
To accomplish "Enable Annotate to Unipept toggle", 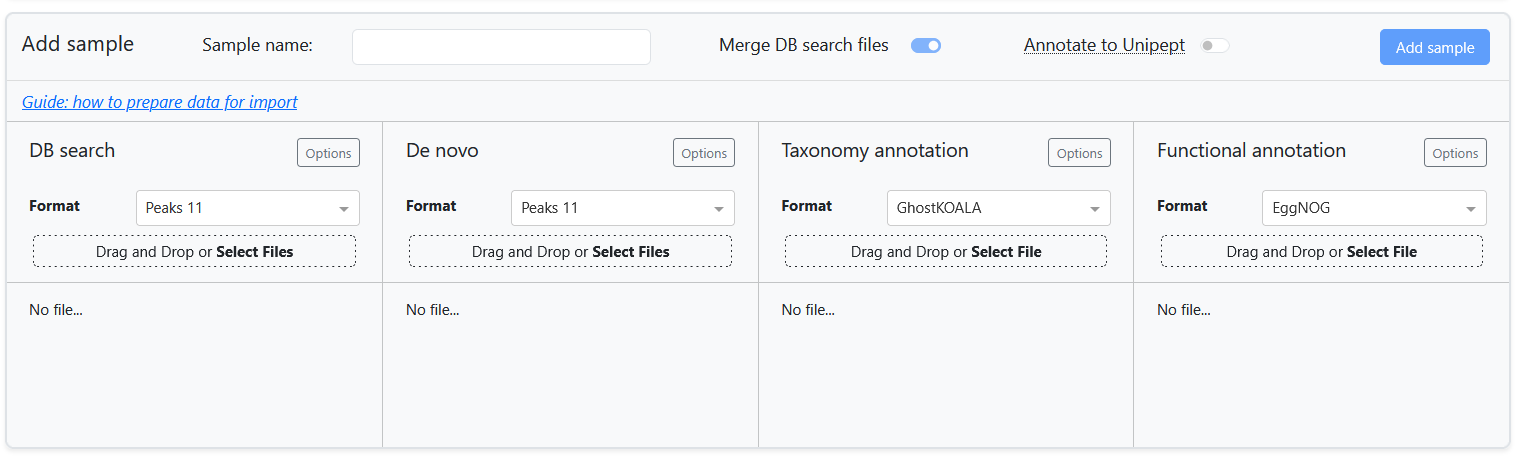I will (1215, 46).
